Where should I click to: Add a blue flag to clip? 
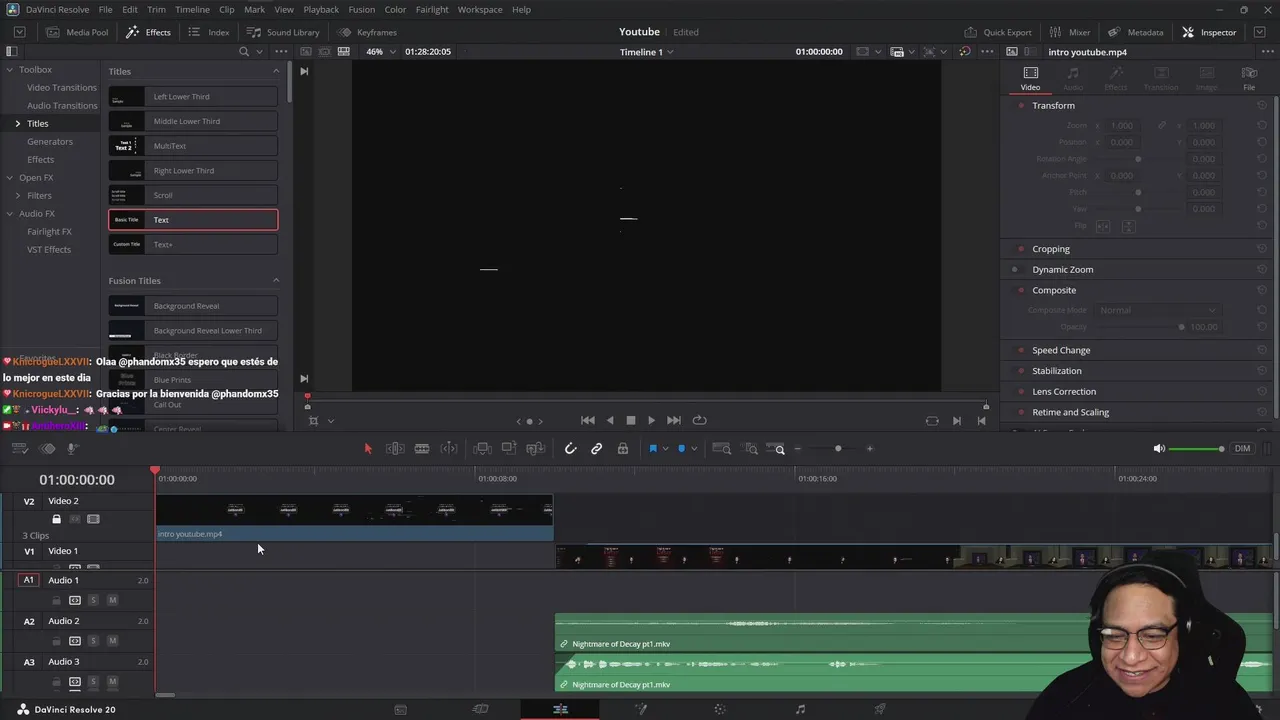[653, 449]
